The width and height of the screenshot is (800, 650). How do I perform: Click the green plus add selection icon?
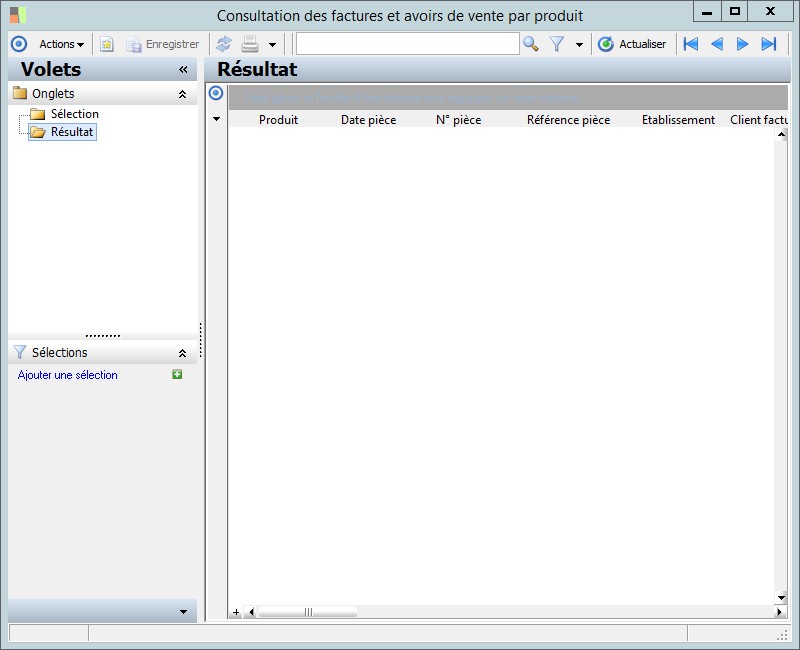point(177,374)
